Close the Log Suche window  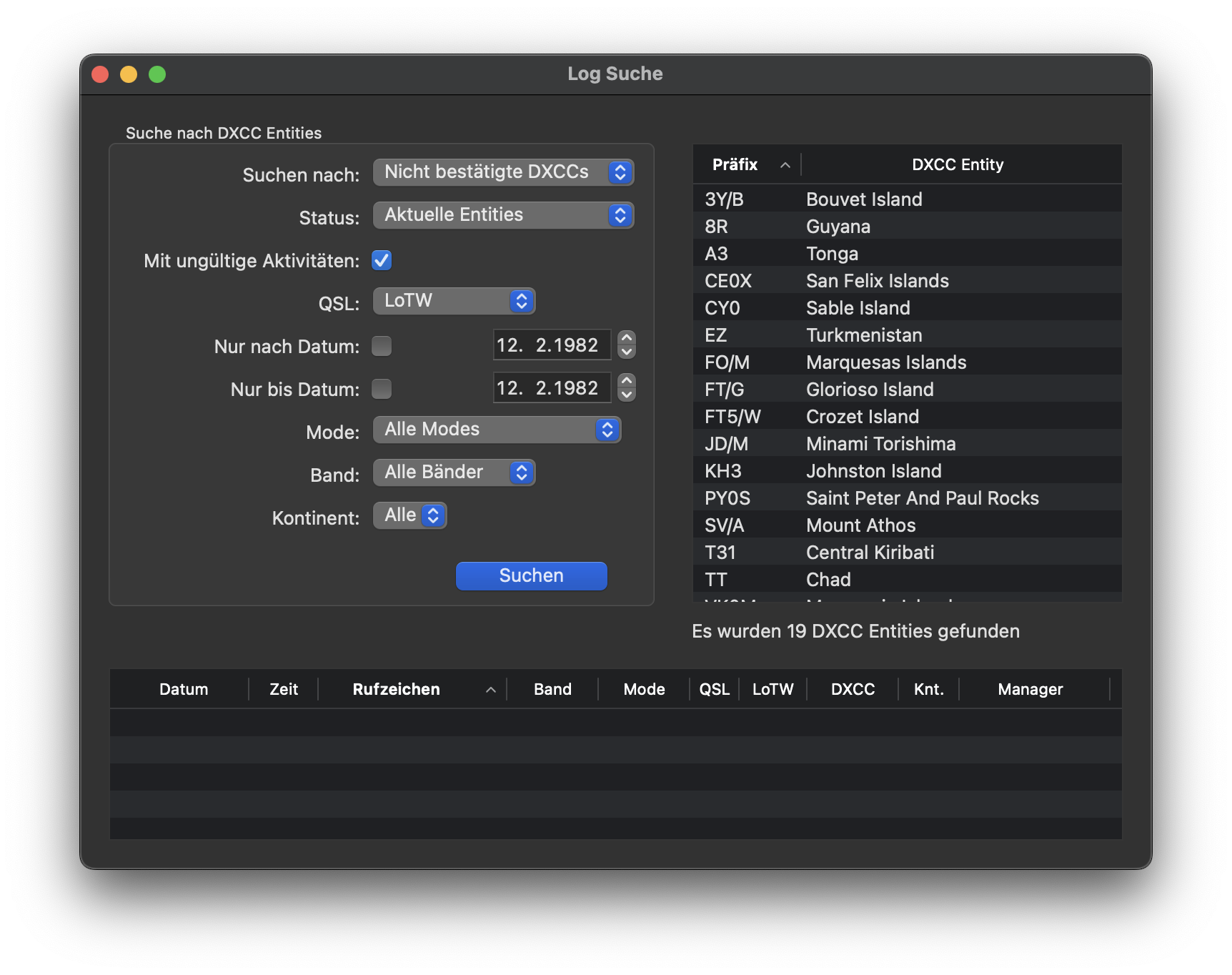(100, 74)
